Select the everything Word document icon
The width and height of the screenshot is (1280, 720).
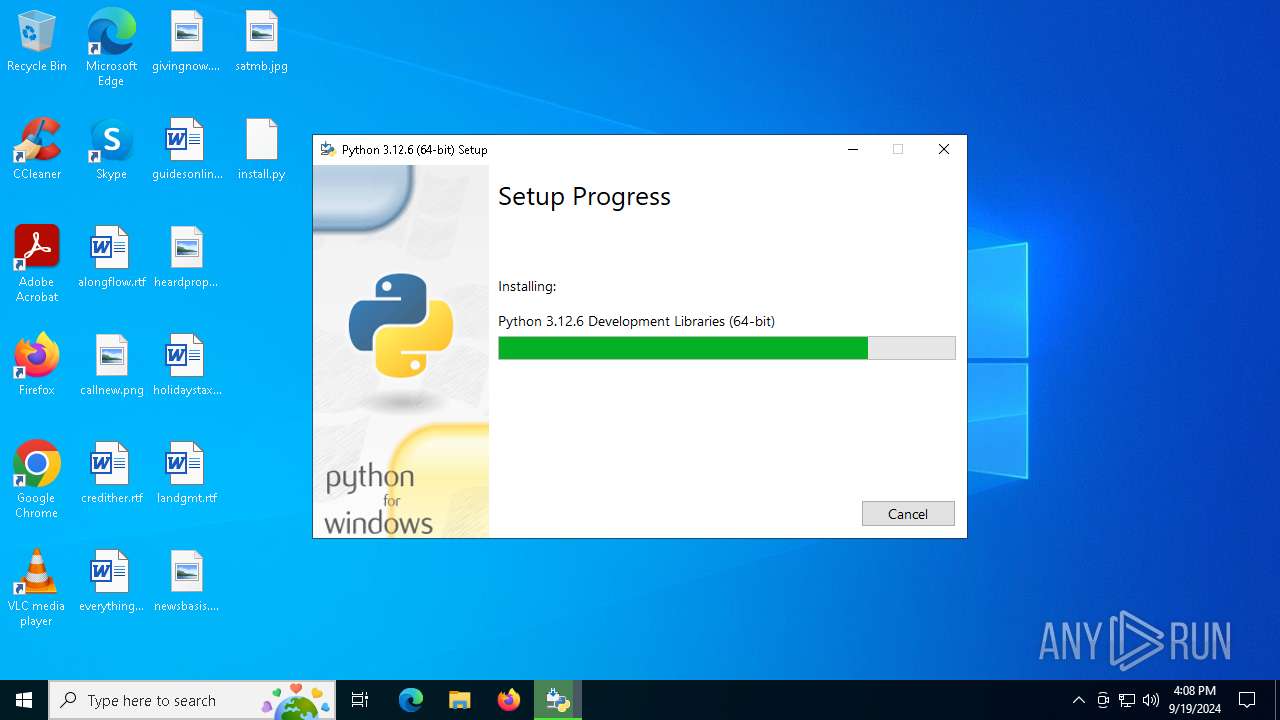tap(111, 582)
